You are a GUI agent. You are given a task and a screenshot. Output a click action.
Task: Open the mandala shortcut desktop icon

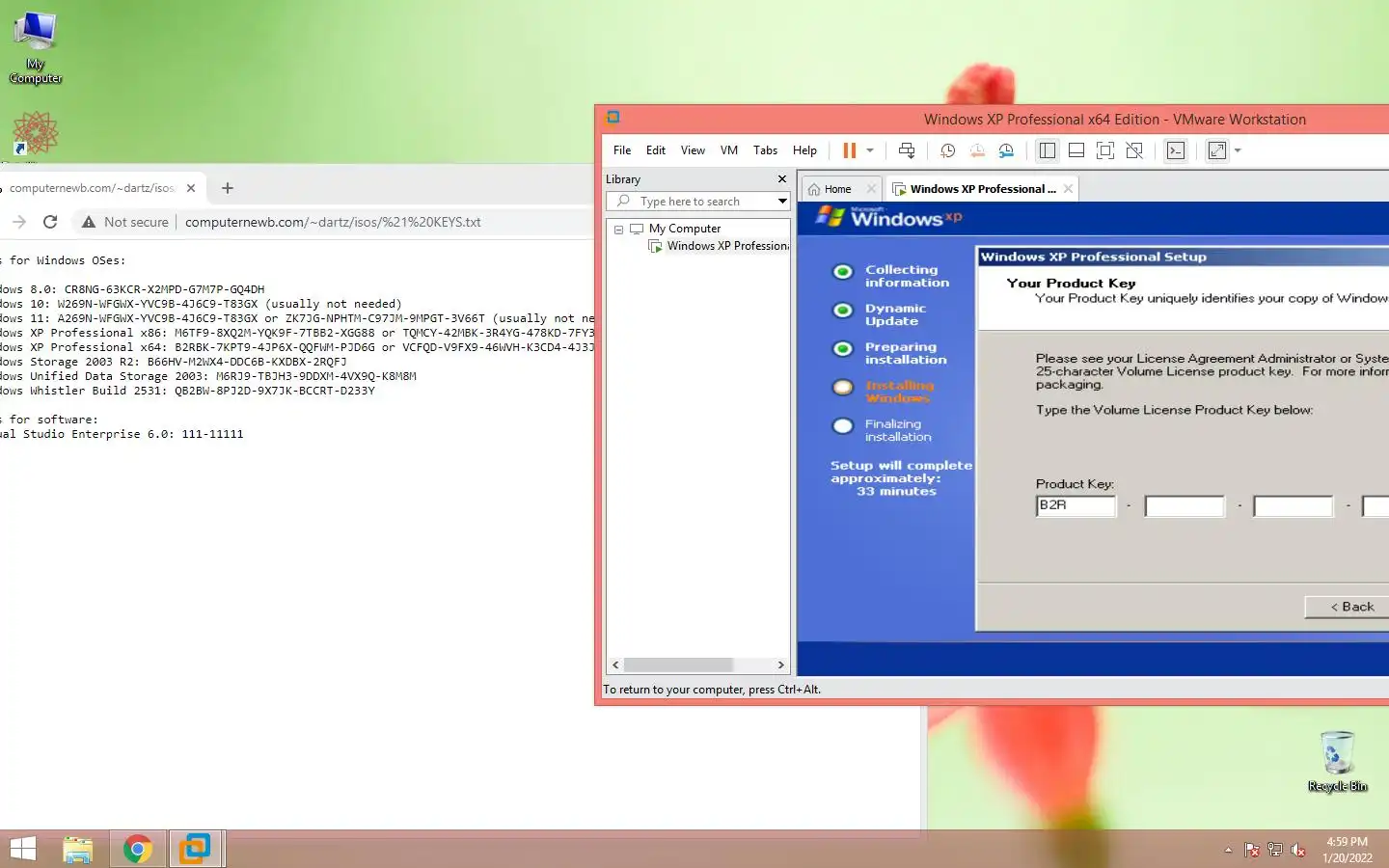[x=36, y=133]
